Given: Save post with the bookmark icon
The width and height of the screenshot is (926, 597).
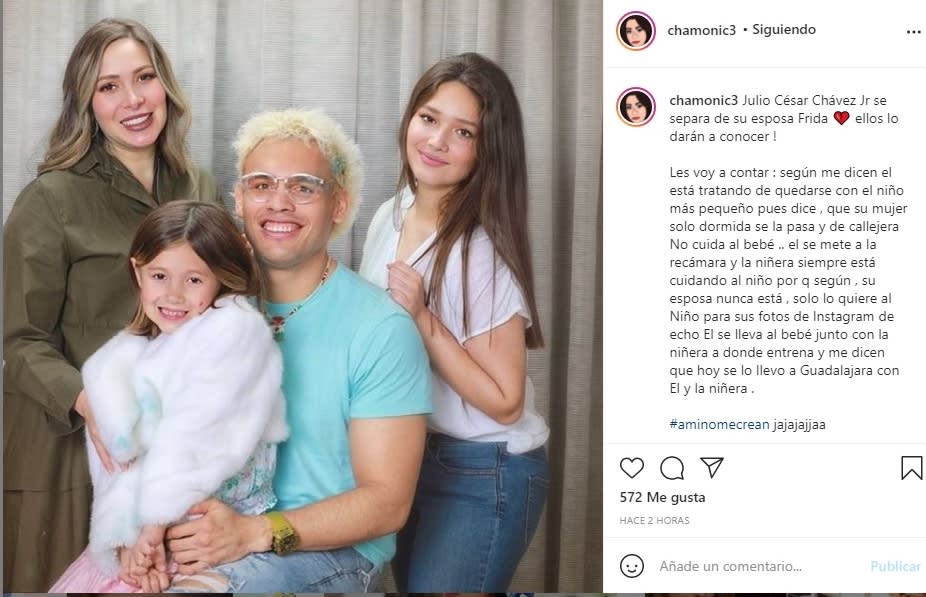Looking at the screenshot, I should click(911, 468).
